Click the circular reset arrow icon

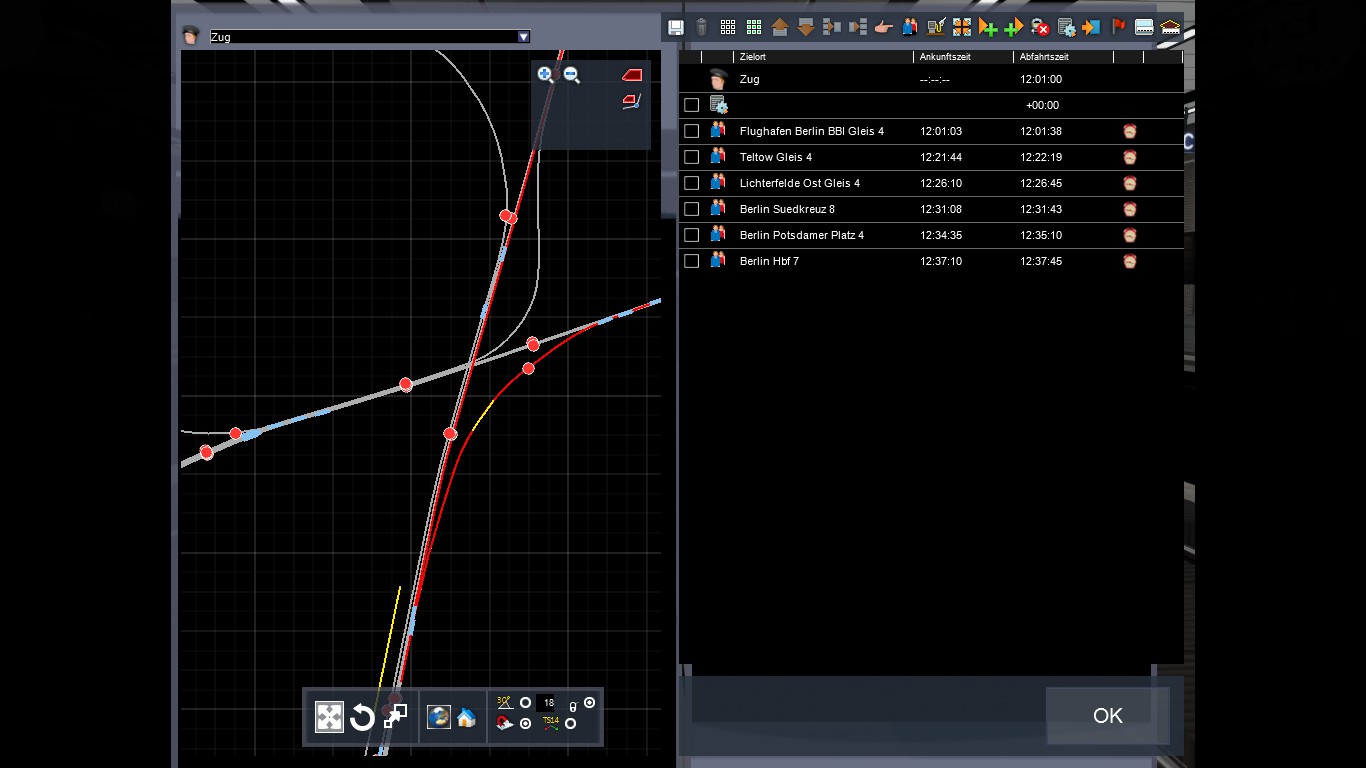362,717
